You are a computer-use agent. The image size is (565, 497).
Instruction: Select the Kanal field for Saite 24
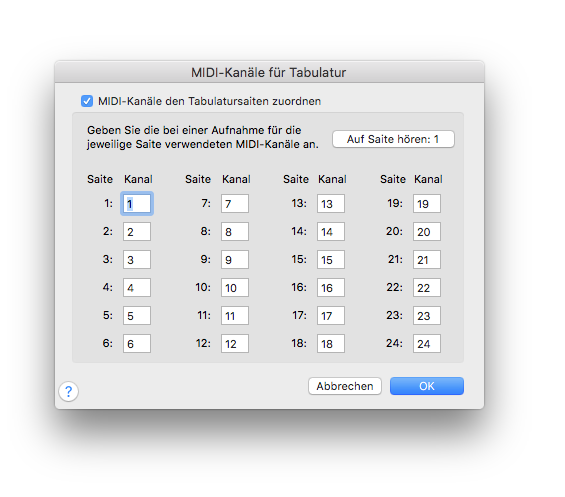click(427, 343)
